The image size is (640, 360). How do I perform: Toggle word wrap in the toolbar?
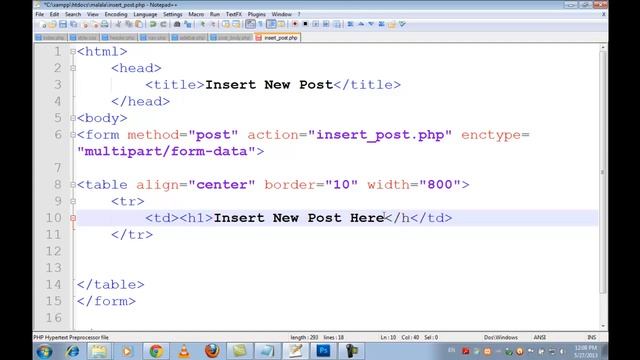point(250,24)
